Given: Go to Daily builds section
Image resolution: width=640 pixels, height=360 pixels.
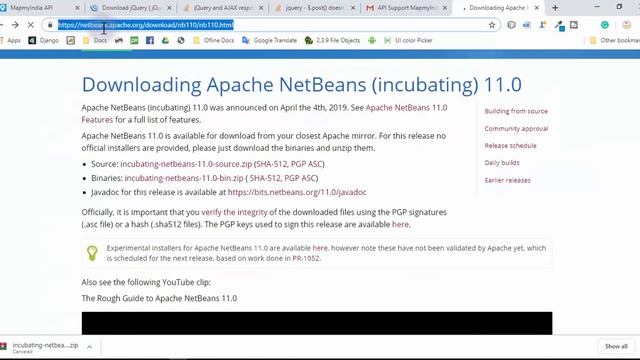Looking at the screenshot, I should click(x=502, y=163).
